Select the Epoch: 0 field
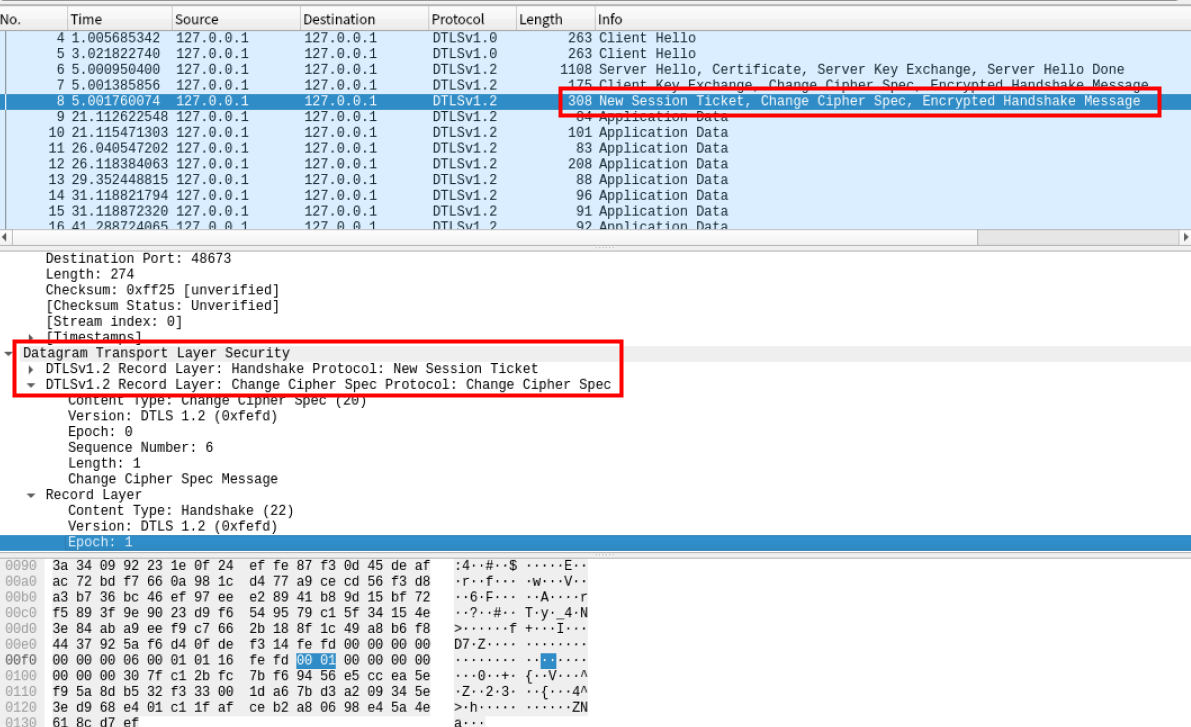Viewport: 1191px width, 727px height. point(100,432)
